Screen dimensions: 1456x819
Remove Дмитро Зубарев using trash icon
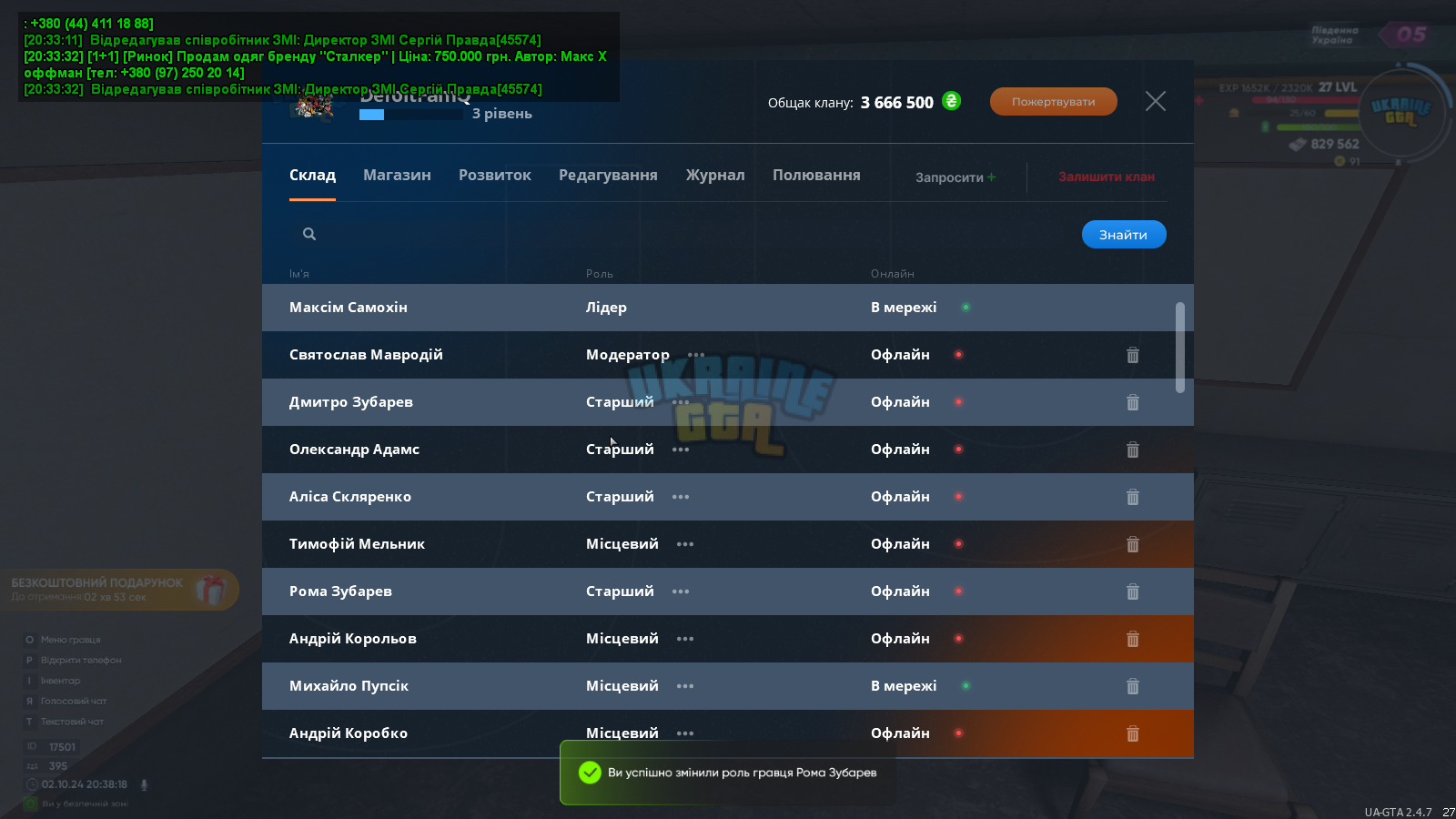pos(1133,402)
